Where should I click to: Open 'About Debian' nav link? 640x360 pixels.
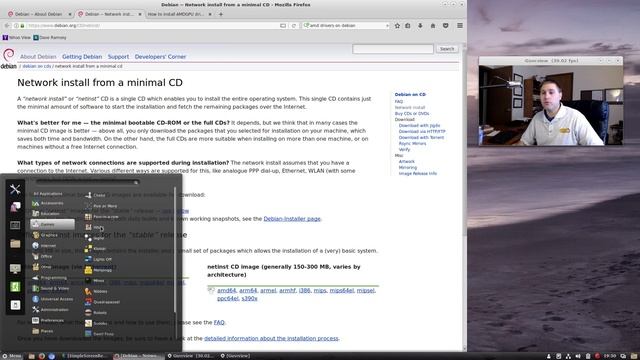38,57
